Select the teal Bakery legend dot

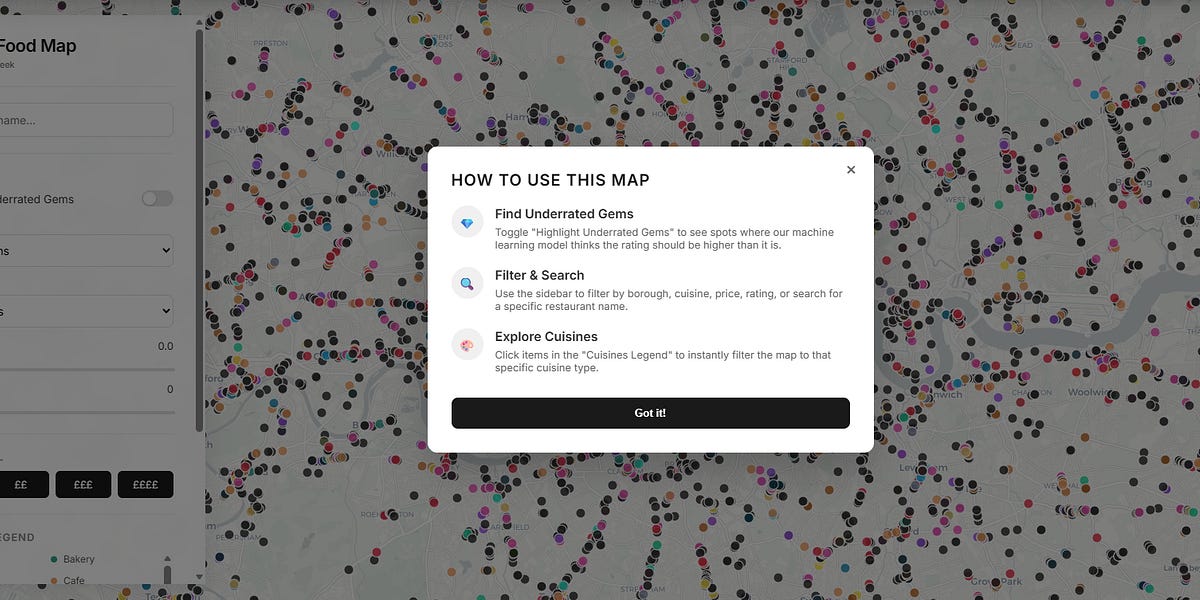pos(52,560)
